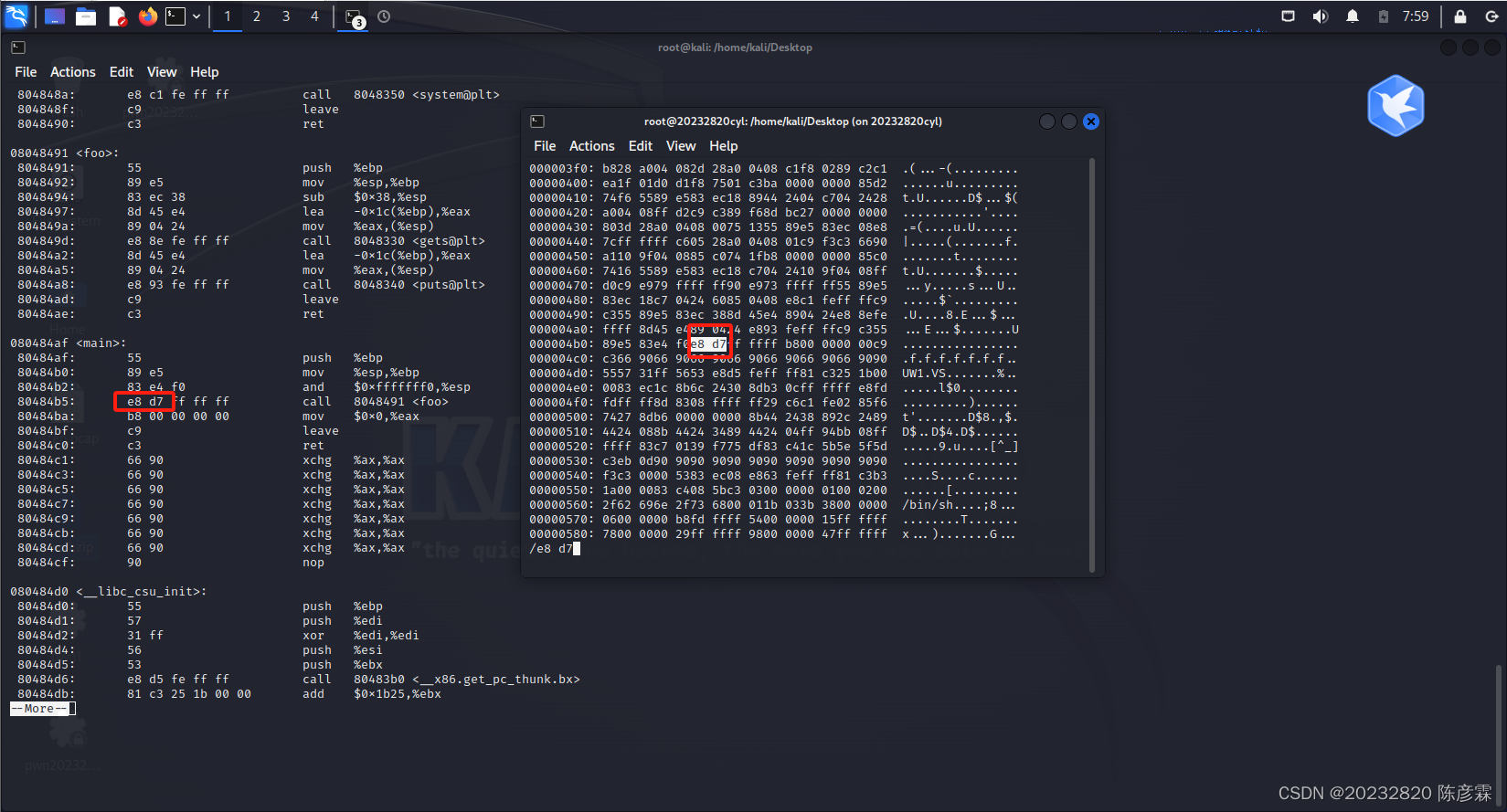Click the blue bird desktop icon
1507x812 pixels.
1396,106
